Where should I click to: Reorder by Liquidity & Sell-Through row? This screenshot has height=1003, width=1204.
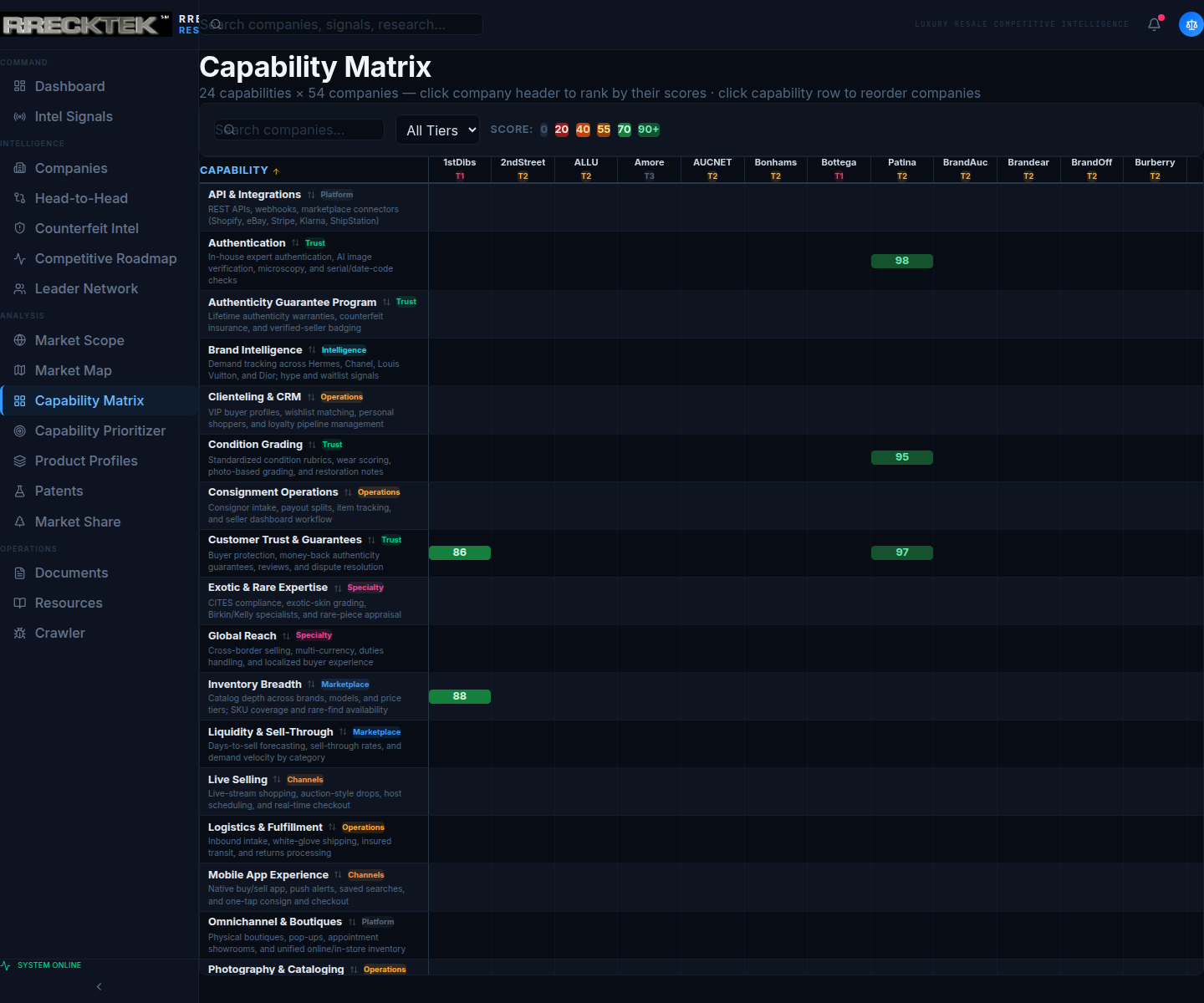[x=314, y=744]
